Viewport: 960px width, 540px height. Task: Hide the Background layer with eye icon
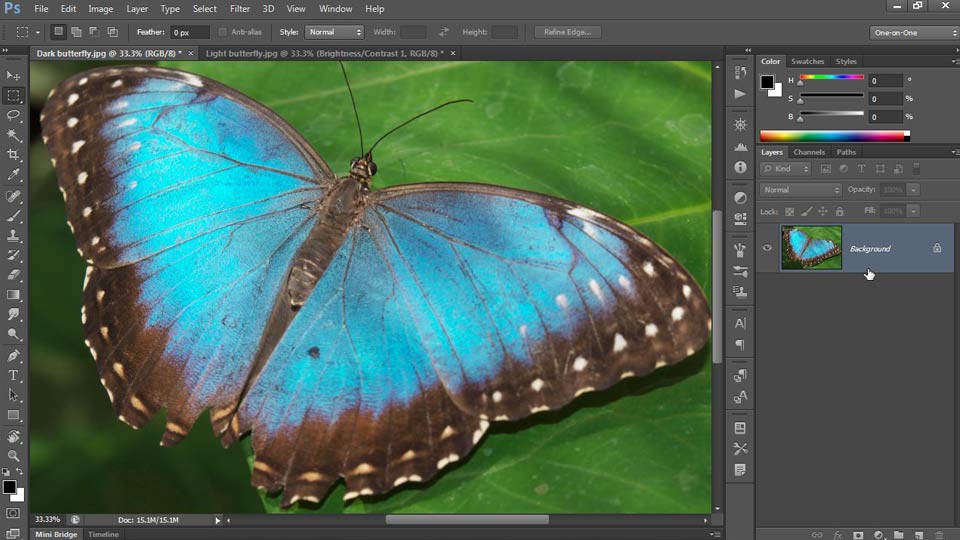[x=767, y=248]
